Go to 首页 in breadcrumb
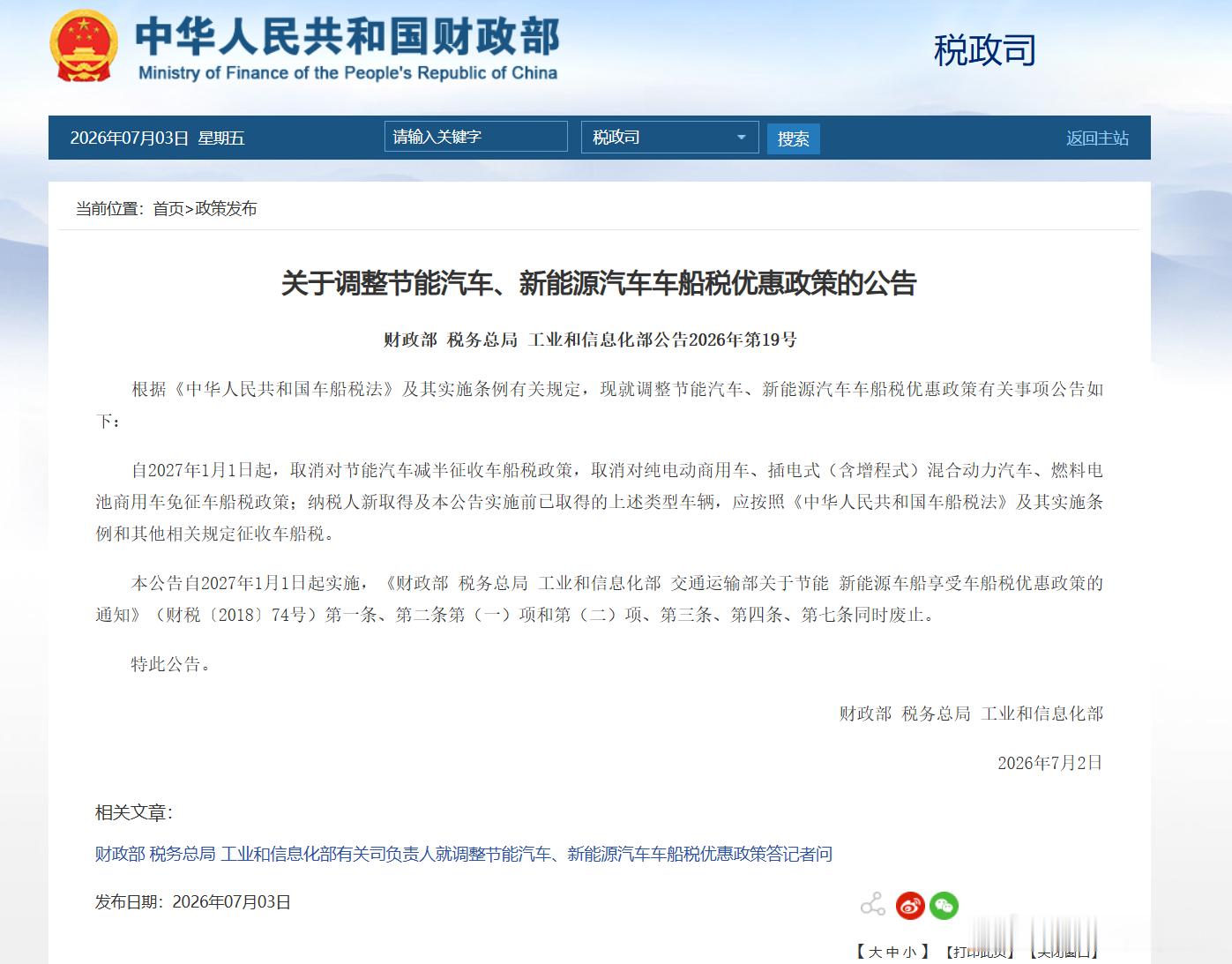The width and height of the screenshot is (1232, 964). click(x=168, y=208)
